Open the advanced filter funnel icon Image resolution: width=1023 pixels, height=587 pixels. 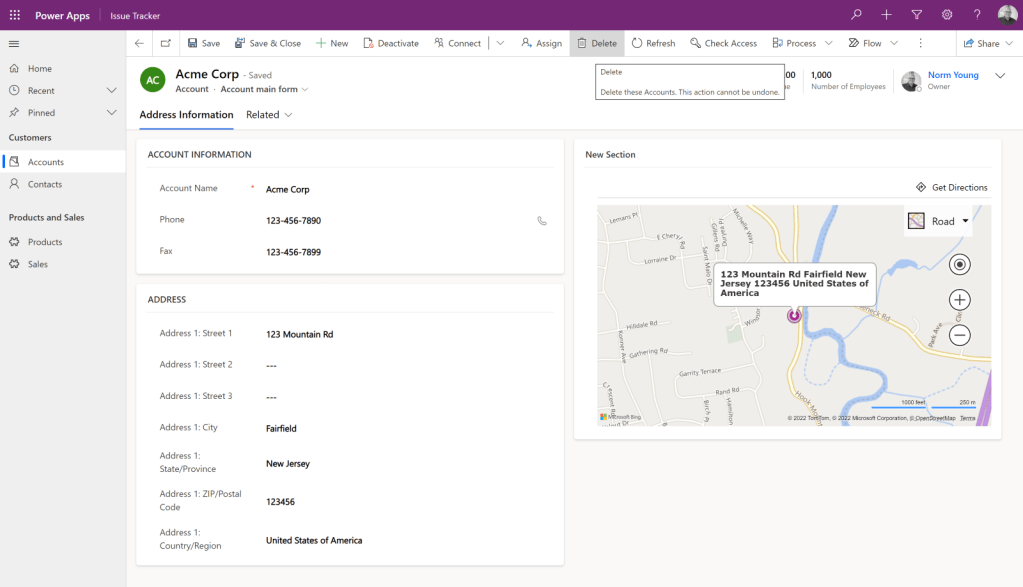916,15
